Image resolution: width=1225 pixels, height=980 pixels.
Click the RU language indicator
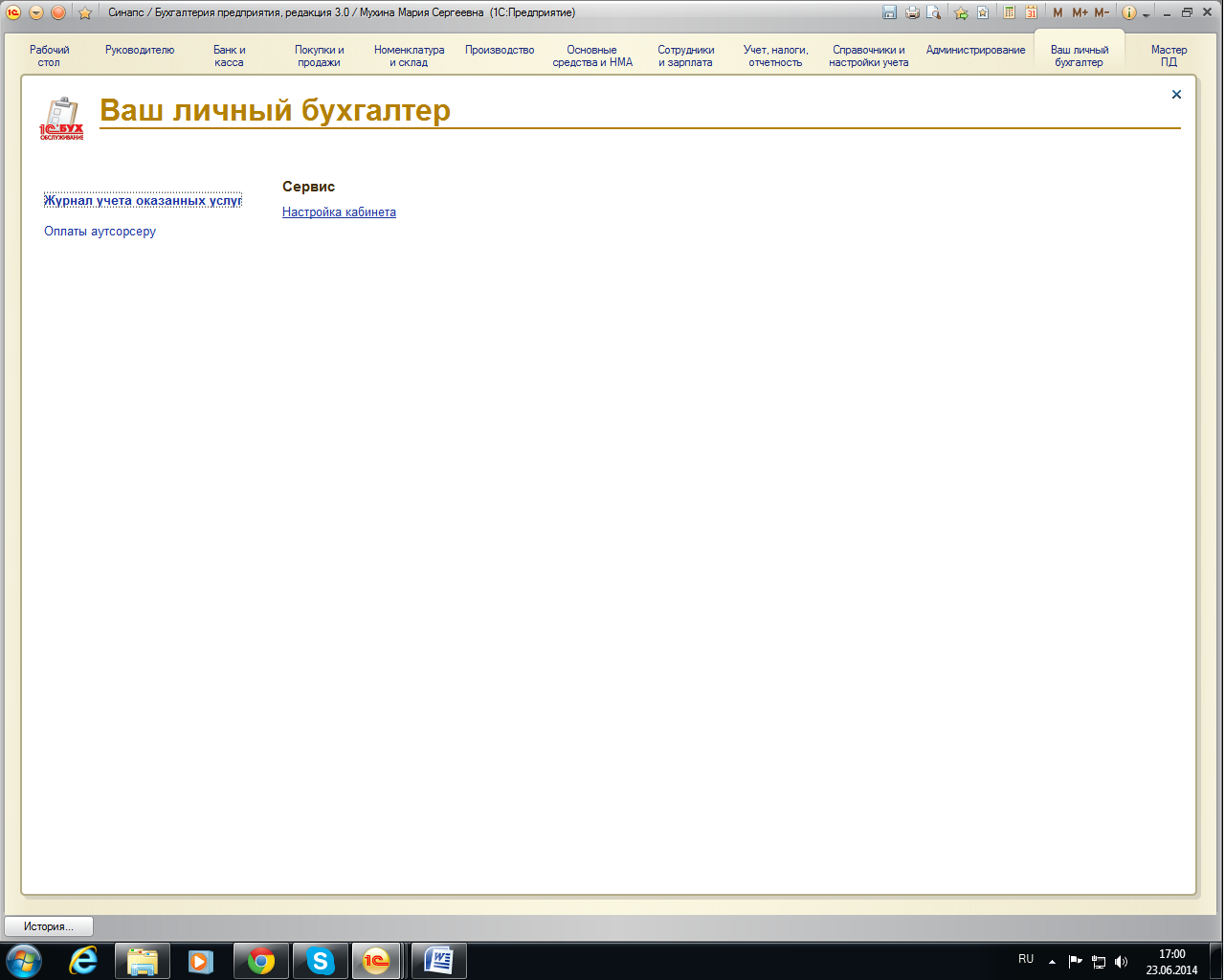(1026, 959)
